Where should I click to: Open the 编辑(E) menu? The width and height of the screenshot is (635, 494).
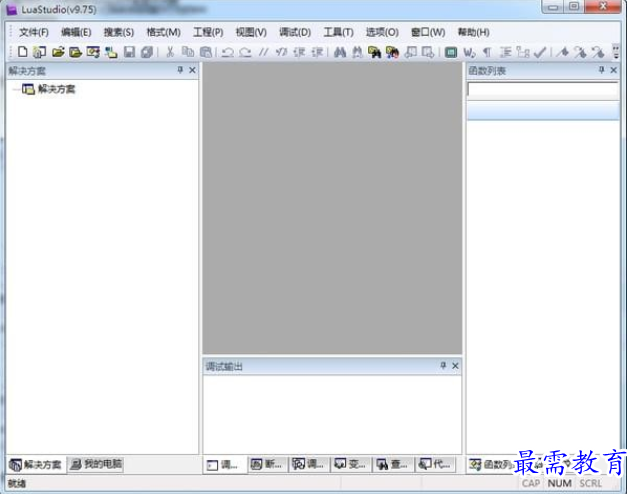(x=76, y=32)
